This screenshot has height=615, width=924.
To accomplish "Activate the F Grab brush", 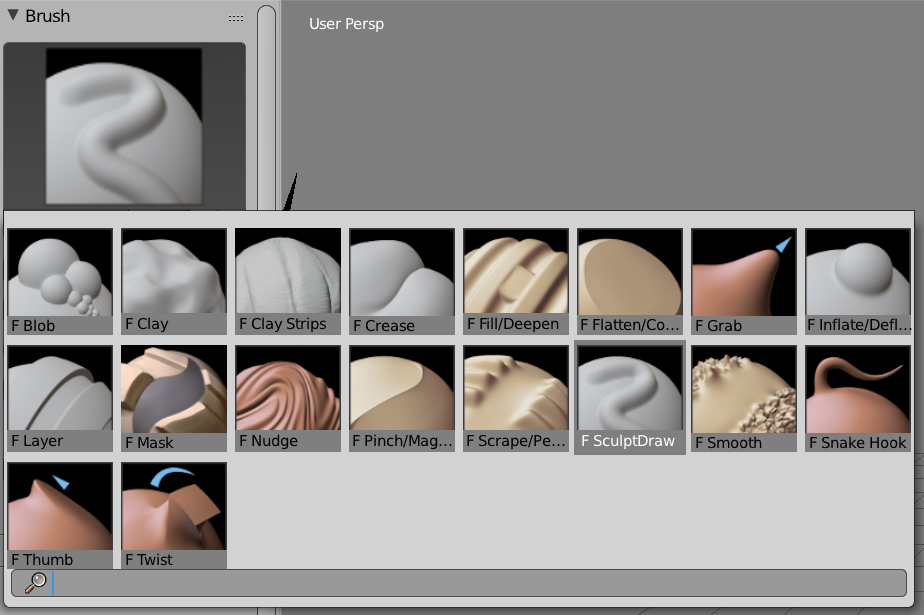I will point(743,280).
